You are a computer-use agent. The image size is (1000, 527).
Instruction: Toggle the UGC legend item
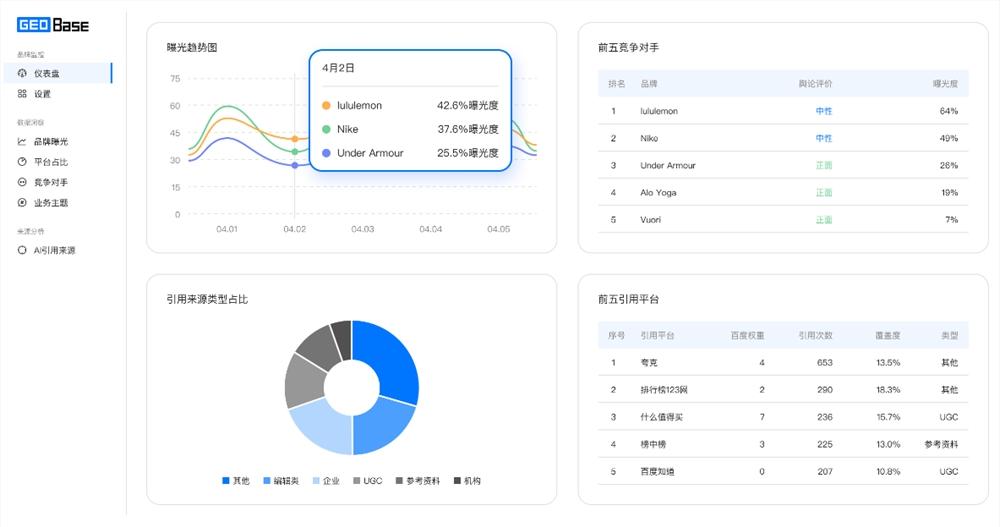click(367, 481)
